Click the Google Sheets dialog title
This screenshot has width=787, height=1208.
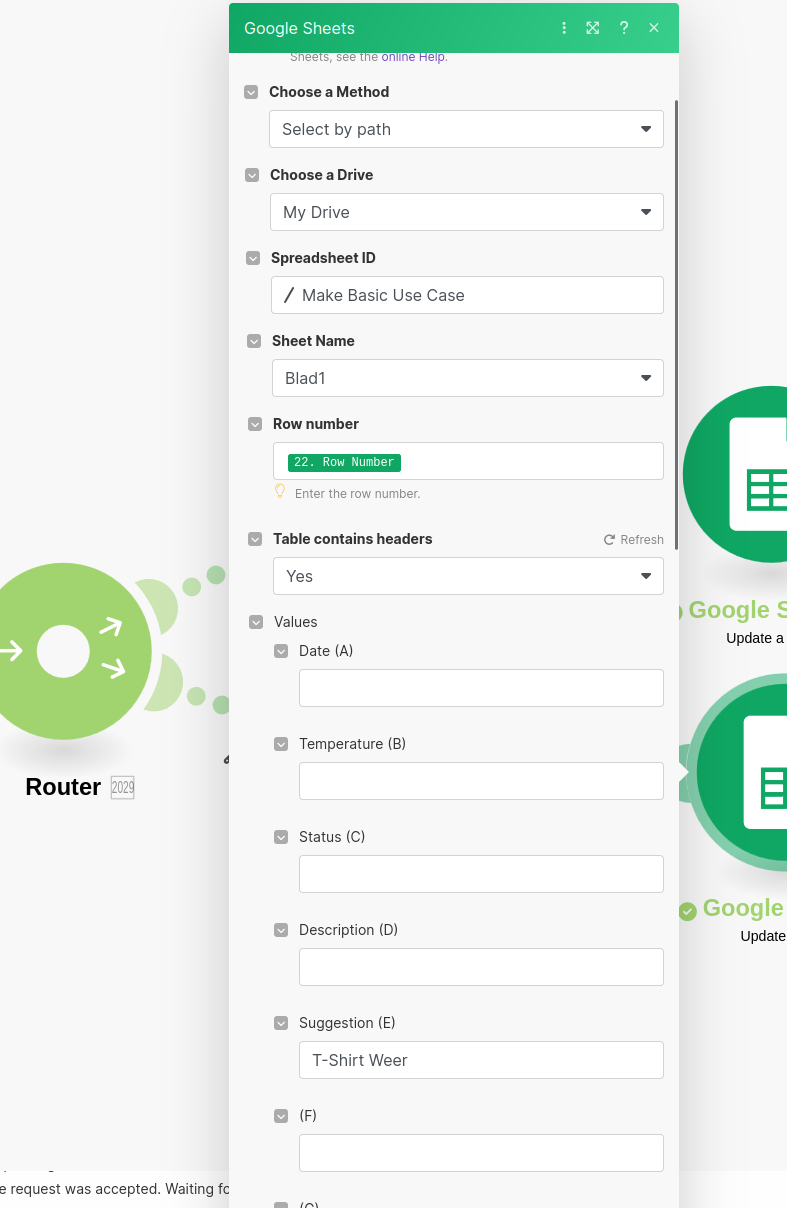(x=299, y=28)
